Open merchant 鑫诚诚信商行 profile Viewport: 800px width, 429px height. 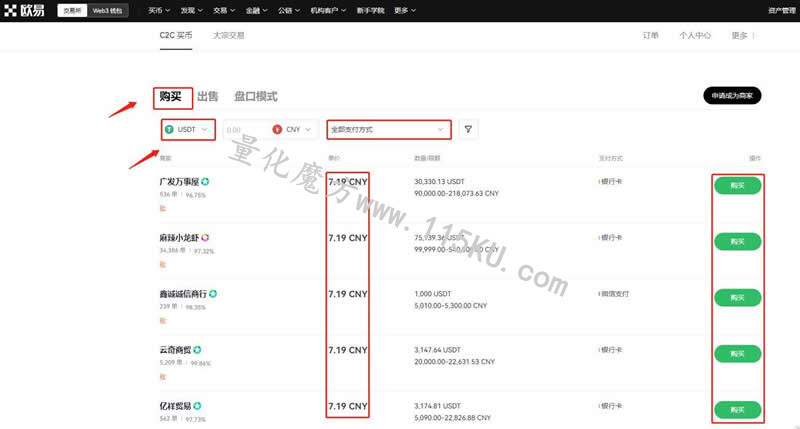pyautogui.click(x=183, y=294)
